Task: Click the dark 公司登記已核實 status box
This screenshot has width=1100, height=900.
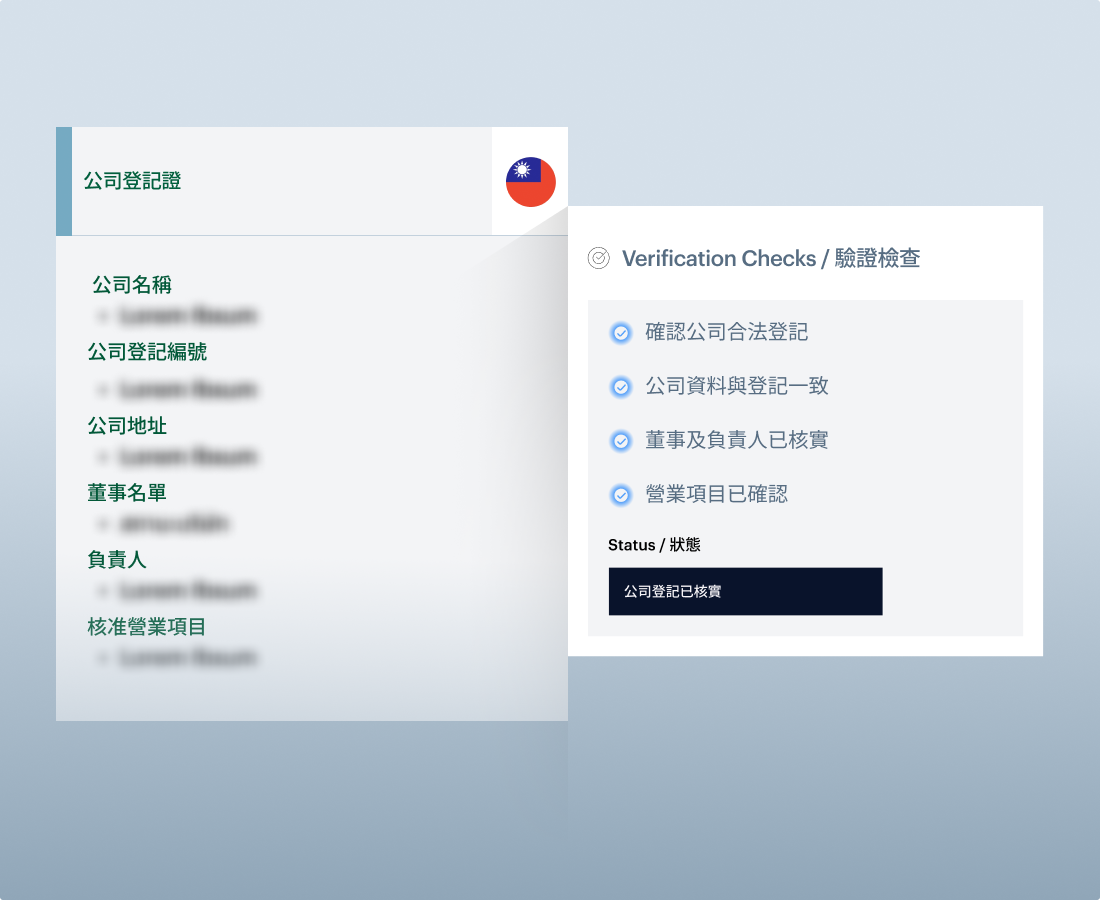Action: pyautogui.click(x=745, y=591)
